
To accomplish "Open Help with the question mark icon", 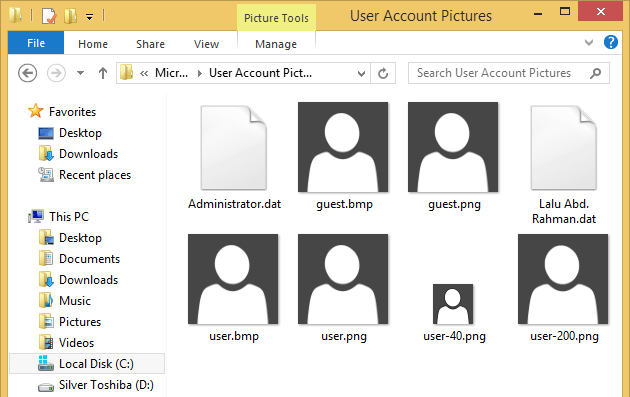I will (x=611, y=42).
